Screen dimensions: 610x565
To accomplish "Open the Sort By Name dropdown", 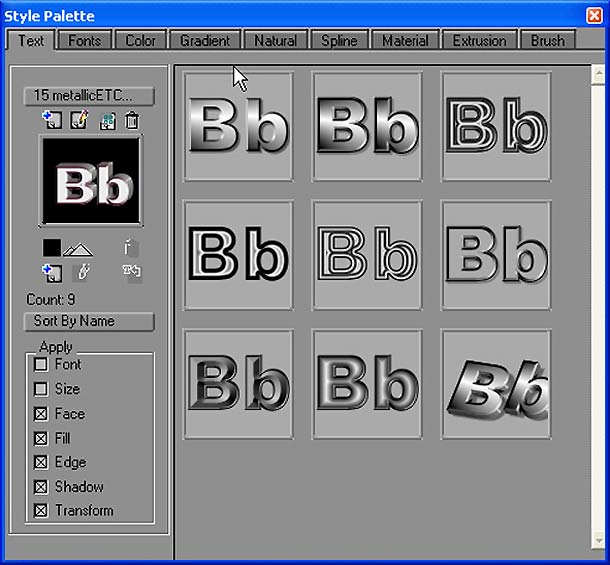I will pos(89,321).
